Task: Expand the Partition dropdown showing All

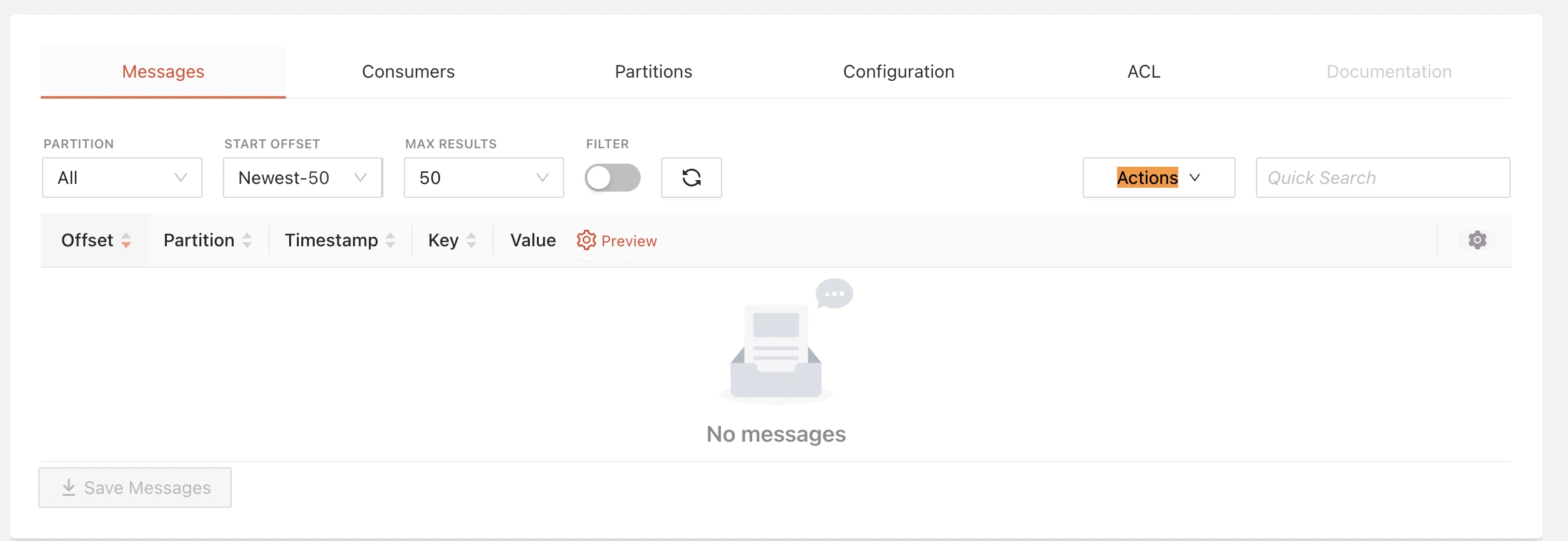Action: point(122,178)
